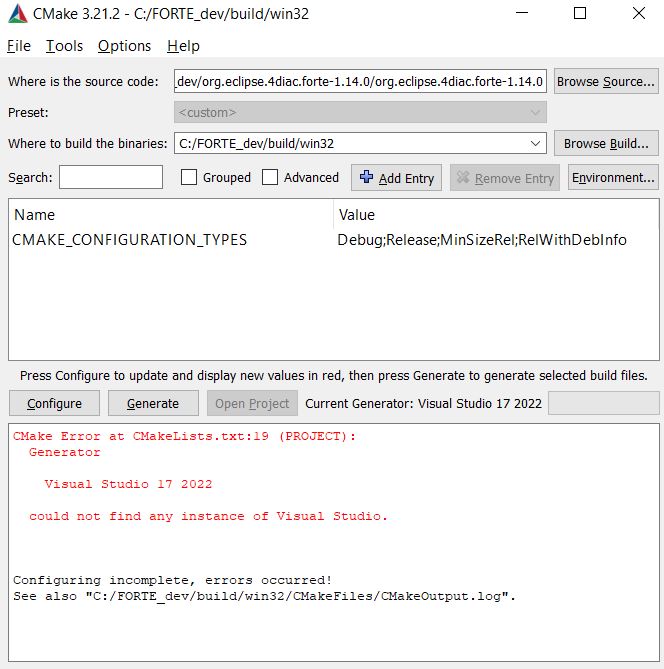Click the Remove Entry button
Image resolution: width=664 pixels, height=669 pixels.
pos(505,177)
